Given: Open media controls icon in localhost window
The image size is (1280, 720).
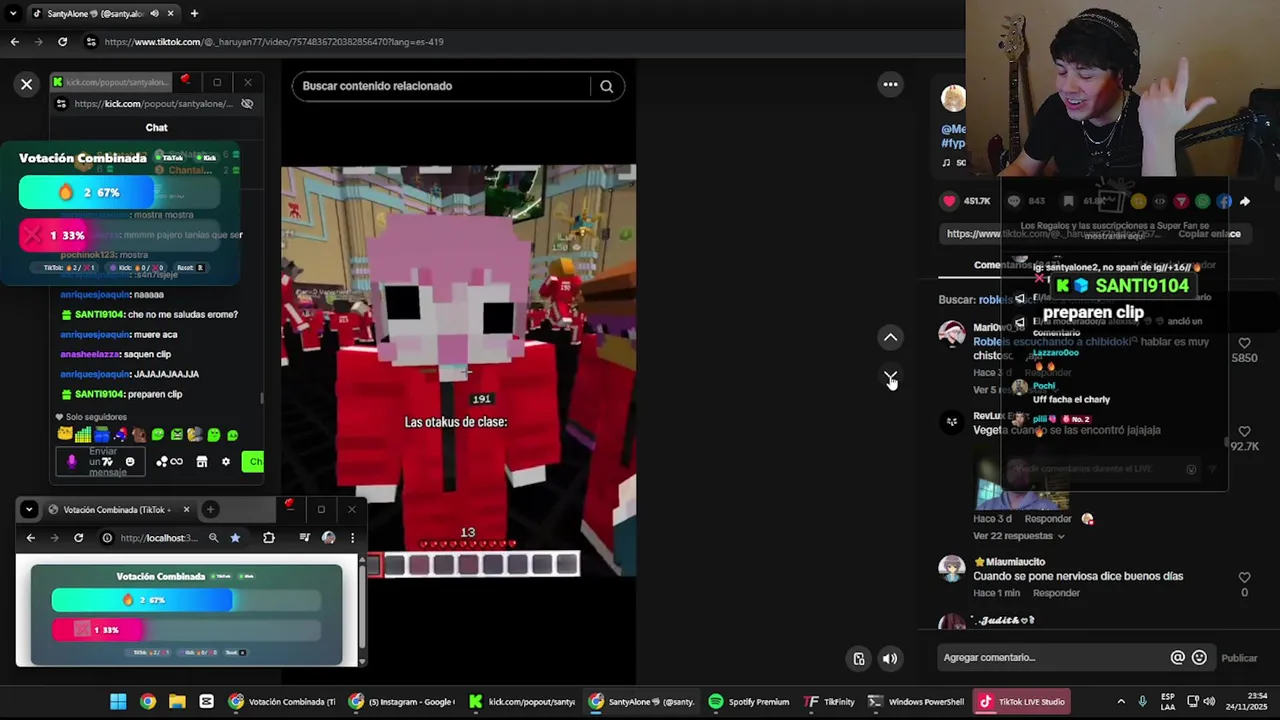Looking at the screenshot, I should (304, 538).
